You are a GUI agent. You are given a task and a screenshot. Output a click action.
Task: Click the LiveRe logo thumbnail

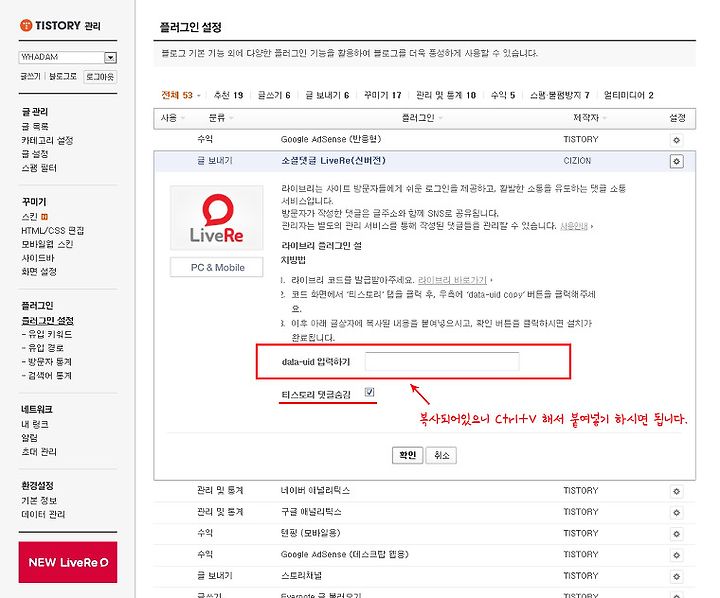point(217,218)
